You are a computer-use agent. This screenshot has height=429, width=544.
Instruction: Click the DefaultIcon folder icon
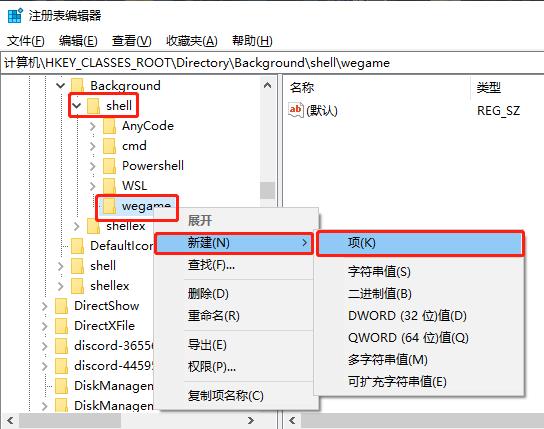tap(77, 246)
